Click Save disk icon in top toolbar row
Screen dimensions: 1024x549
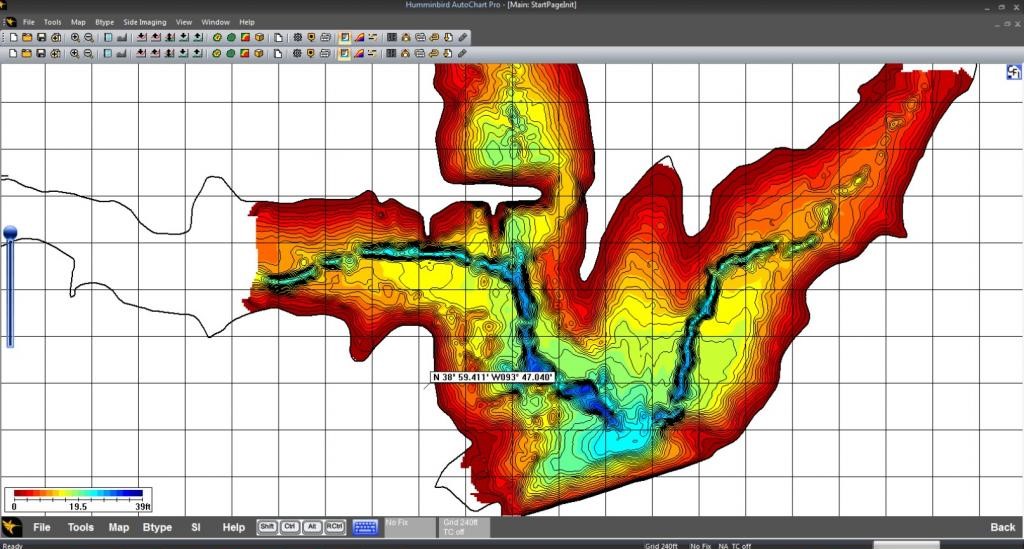[41, 37]
